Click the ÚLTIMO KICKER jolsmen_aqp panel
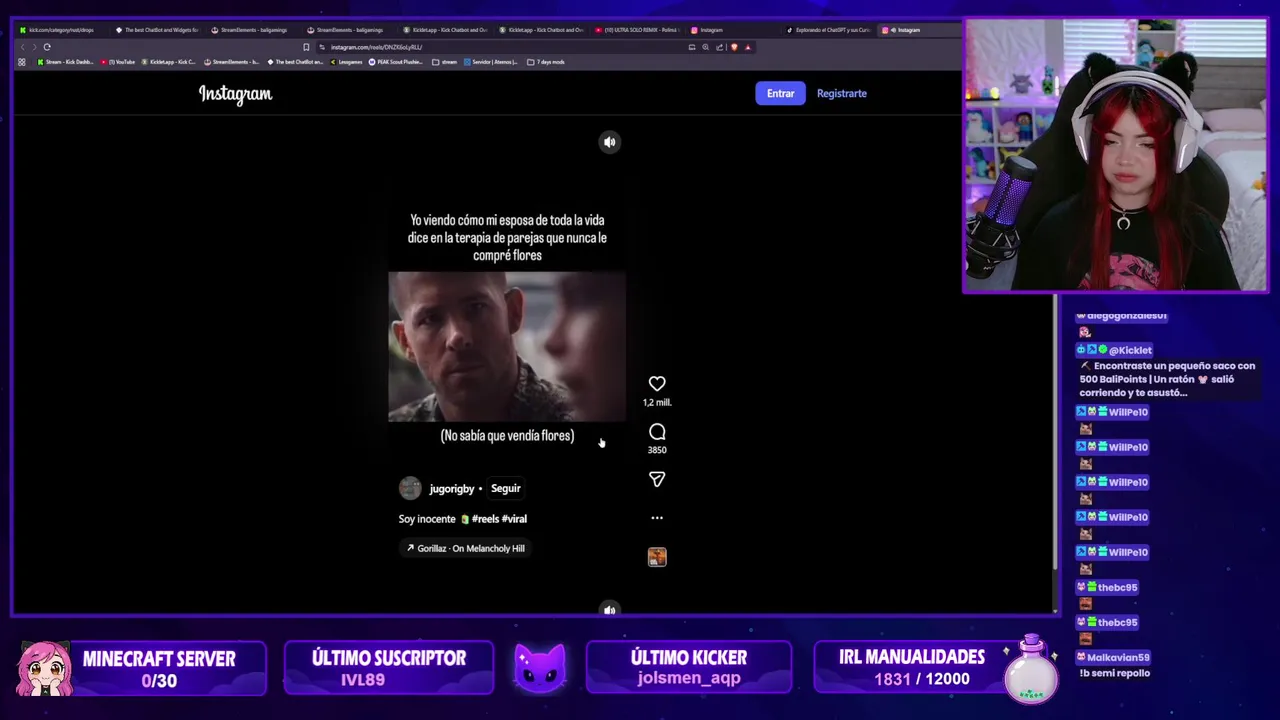This screenshot has height=720, width=1280. pos(689,668)
